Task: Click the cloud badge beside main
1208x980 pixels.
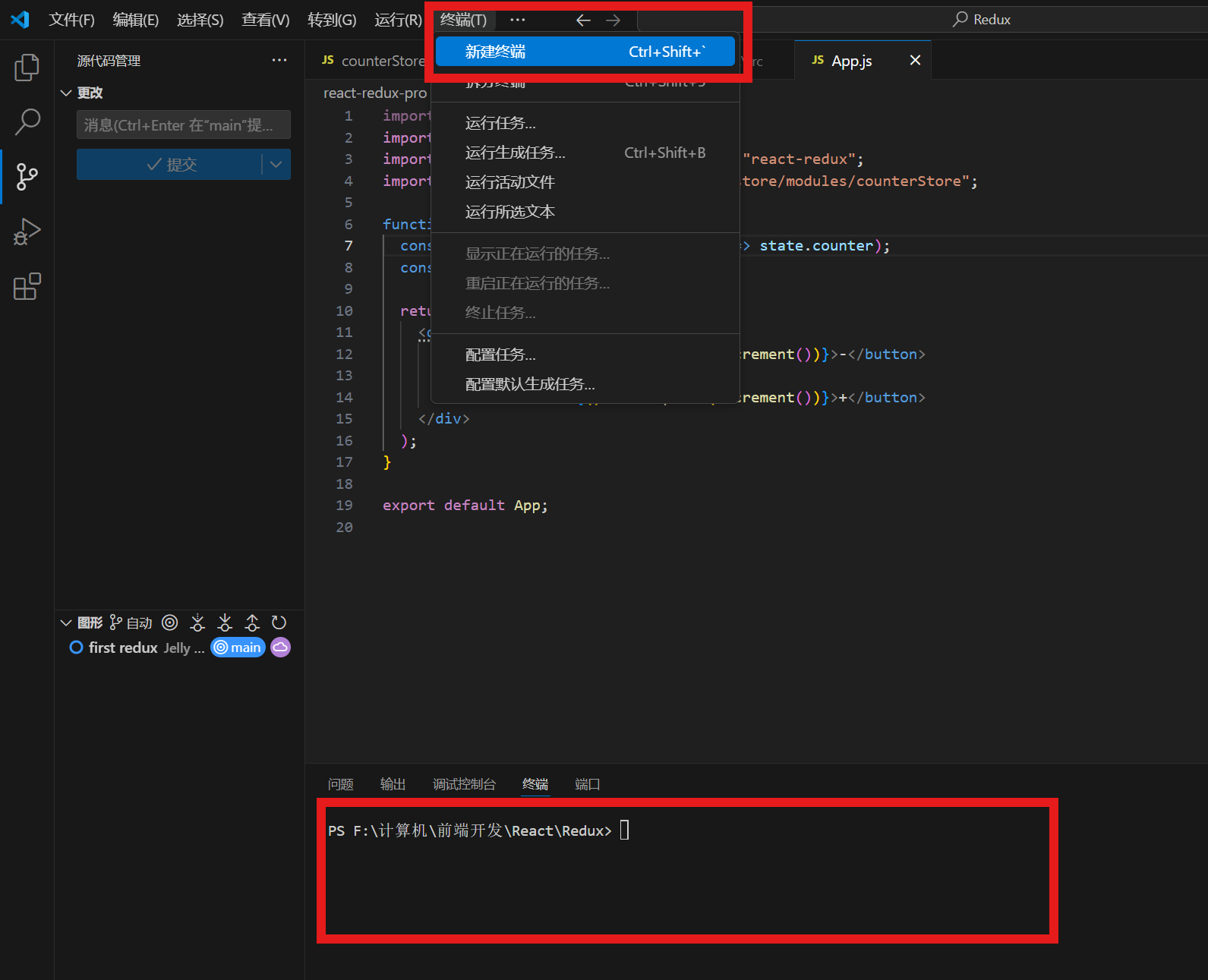Action: (281, 648)
